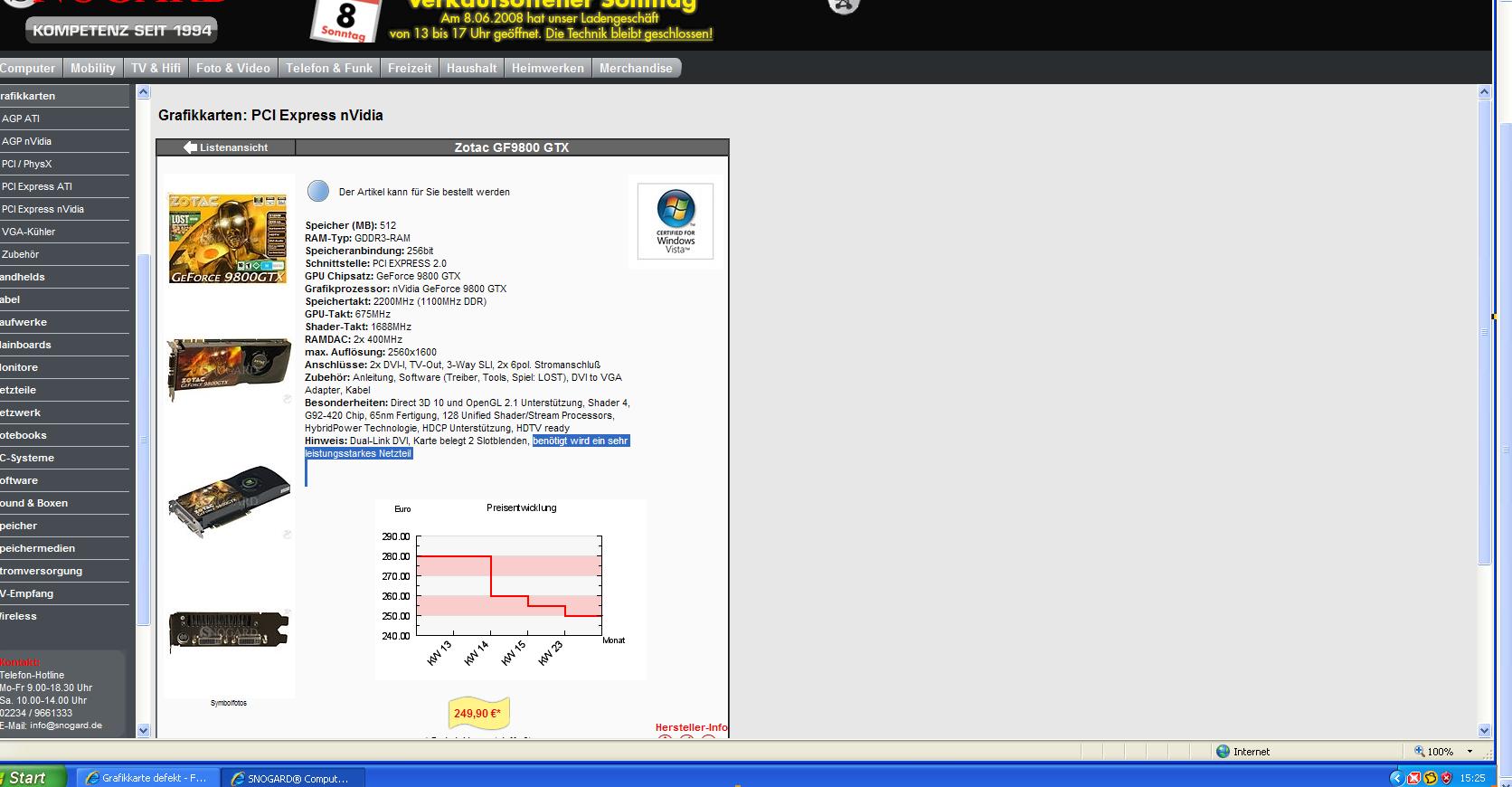This screenshot has width=1512, height=787.
Task: Click Die Technik bleibt geschlossen link
Action: pos(628,33)
